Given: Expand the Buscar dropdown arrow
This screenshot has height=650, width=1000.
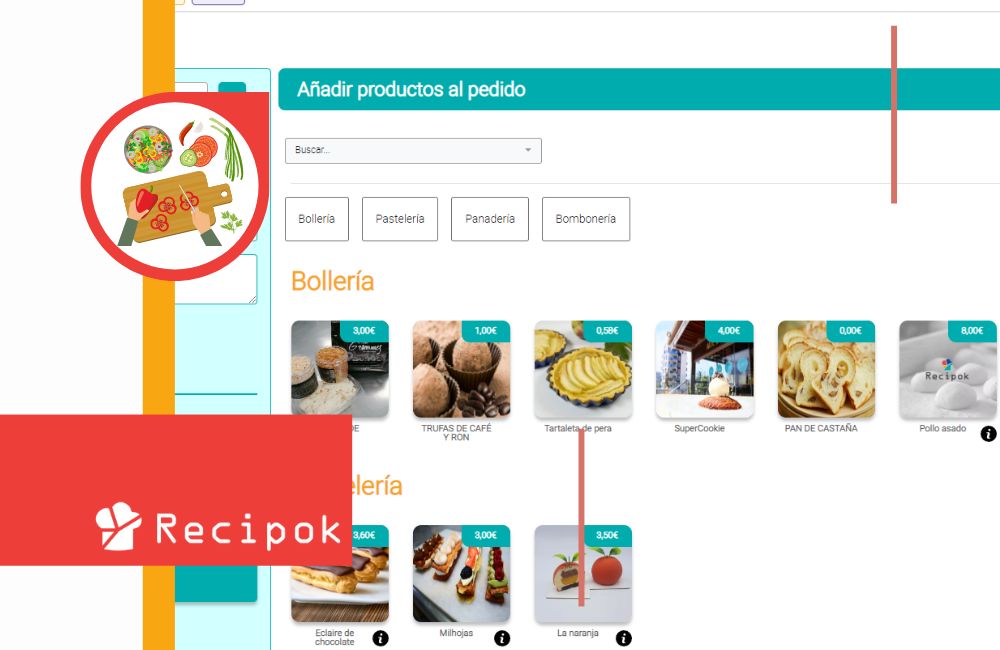Looking at the screenshot, I should 528,150.
